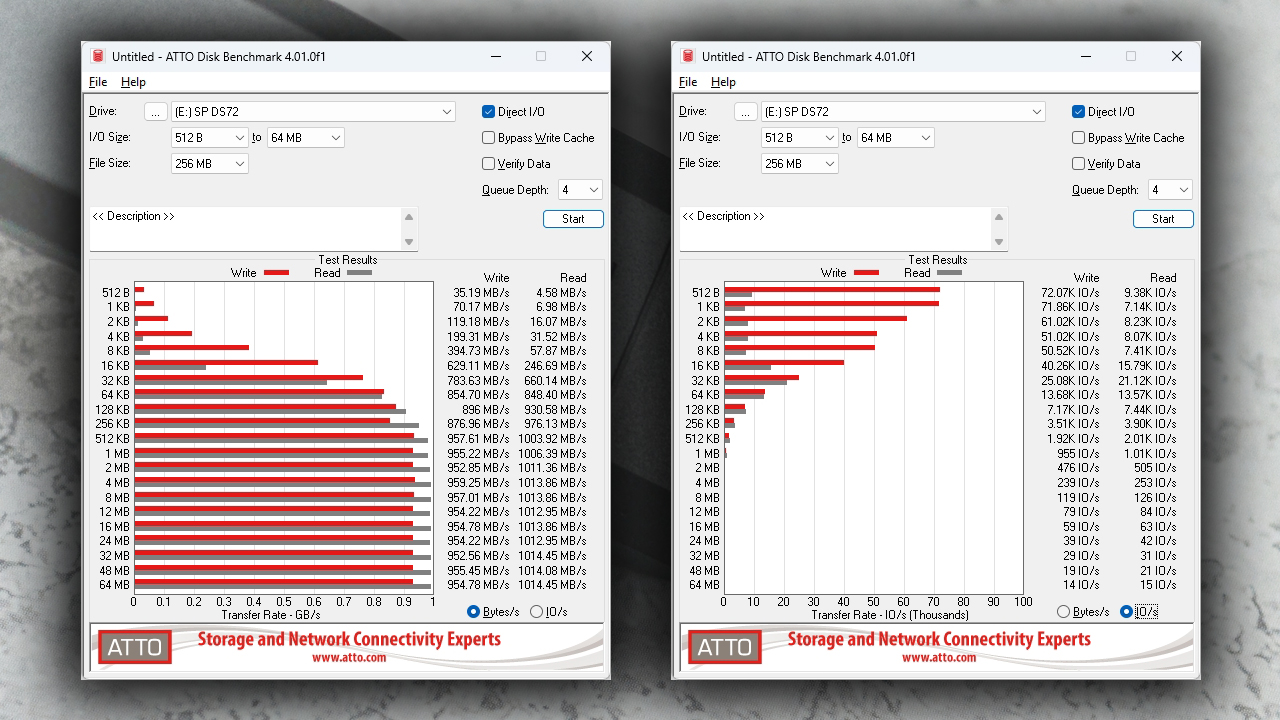Click the 9.38K IO/s read result
This screenshot has width=1280, height=720.
pyautogui.click(x=1151, y=293)
